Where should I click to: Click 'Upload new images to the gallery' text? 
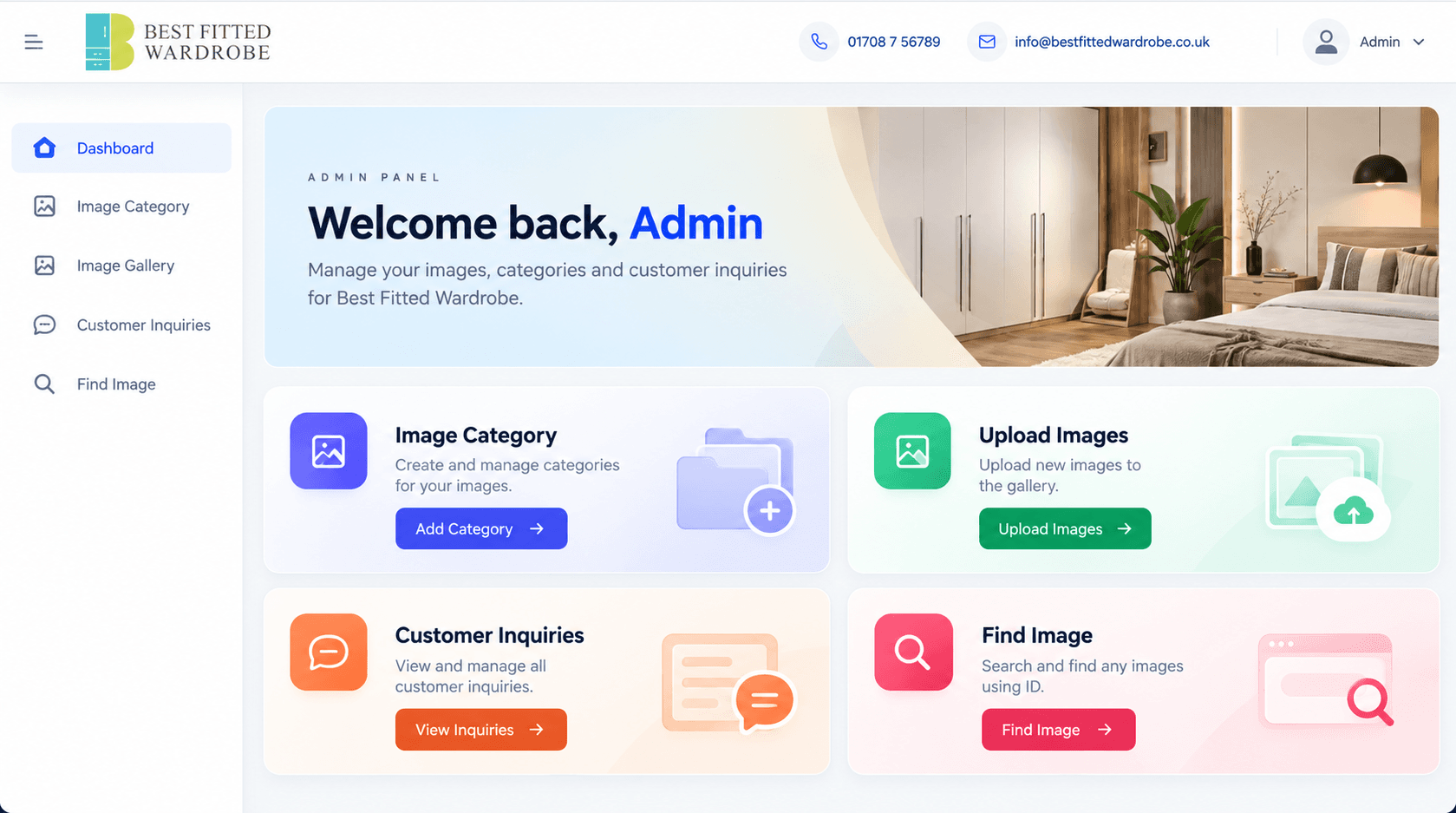click(1060, 475)
